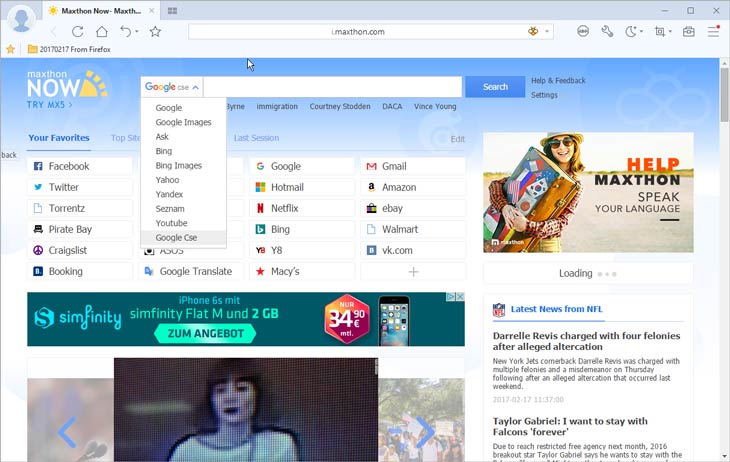Choose Ask in the engine list
The height and width of the screenshot is (462, 730).
coord(162,136)
